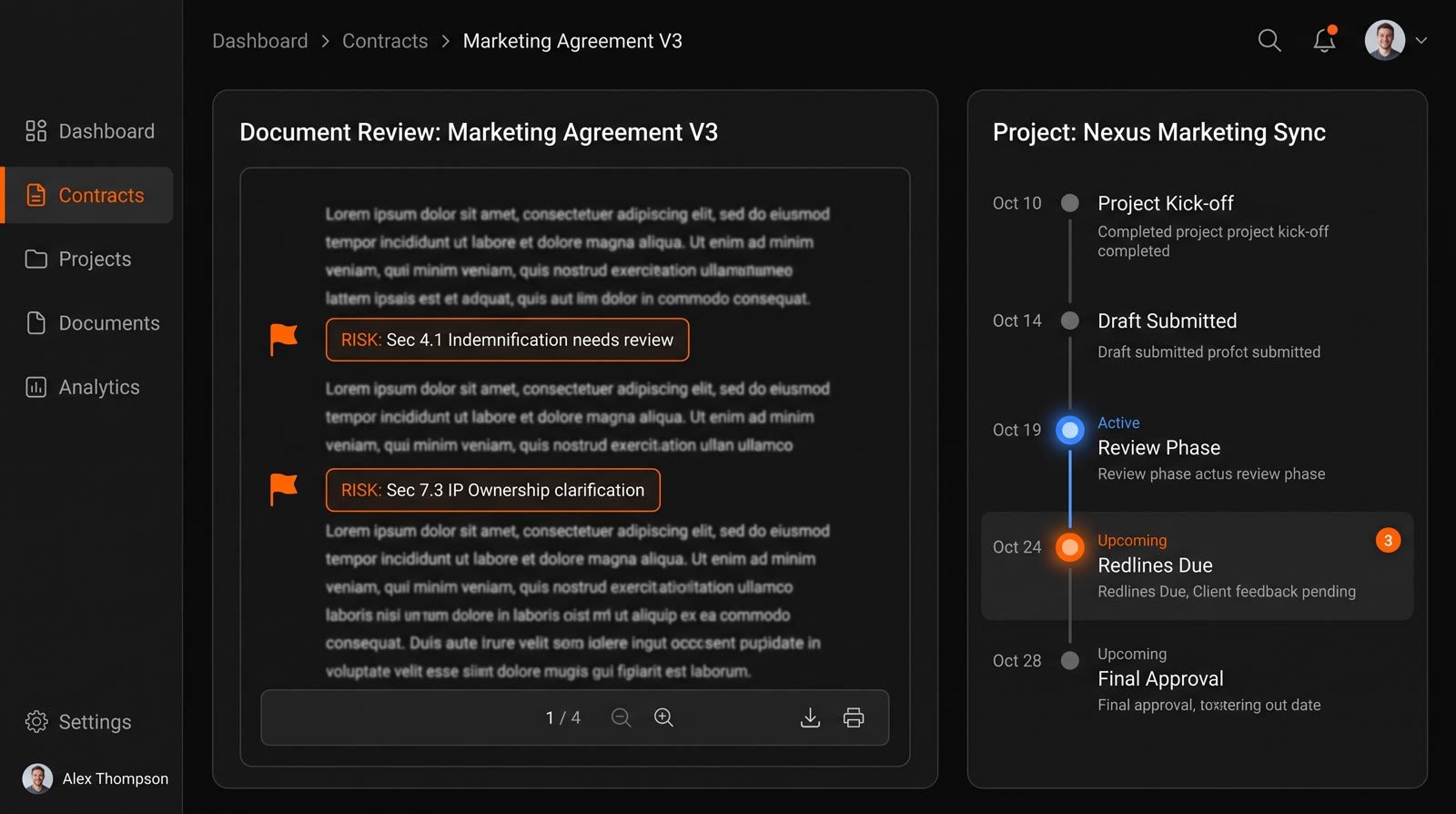
Task: Click the Oct 28 date label
Action: pos(1016,661)
